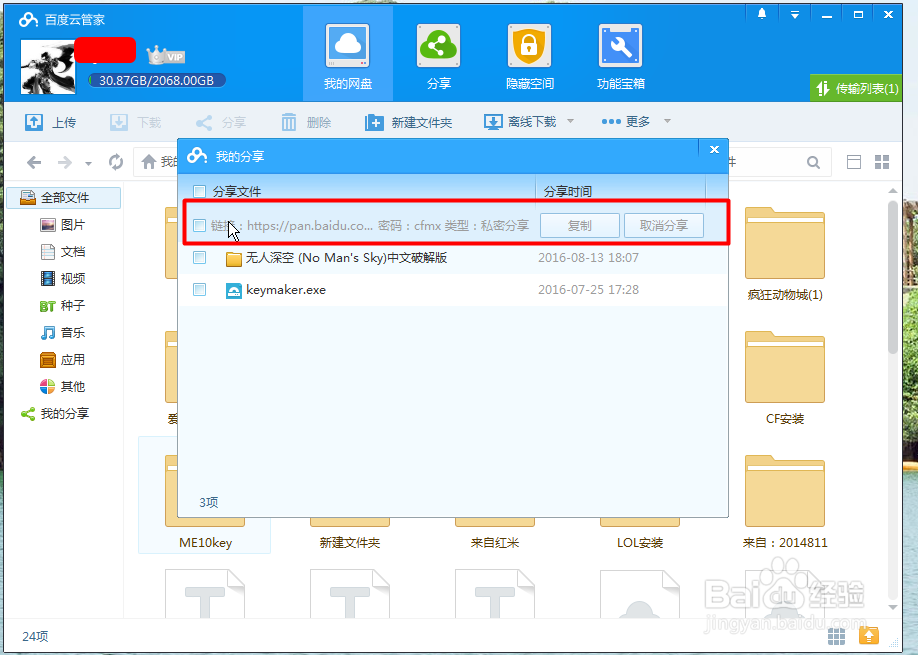Open the 来自红米 folder
918x655 pixels.
point(495,534)
